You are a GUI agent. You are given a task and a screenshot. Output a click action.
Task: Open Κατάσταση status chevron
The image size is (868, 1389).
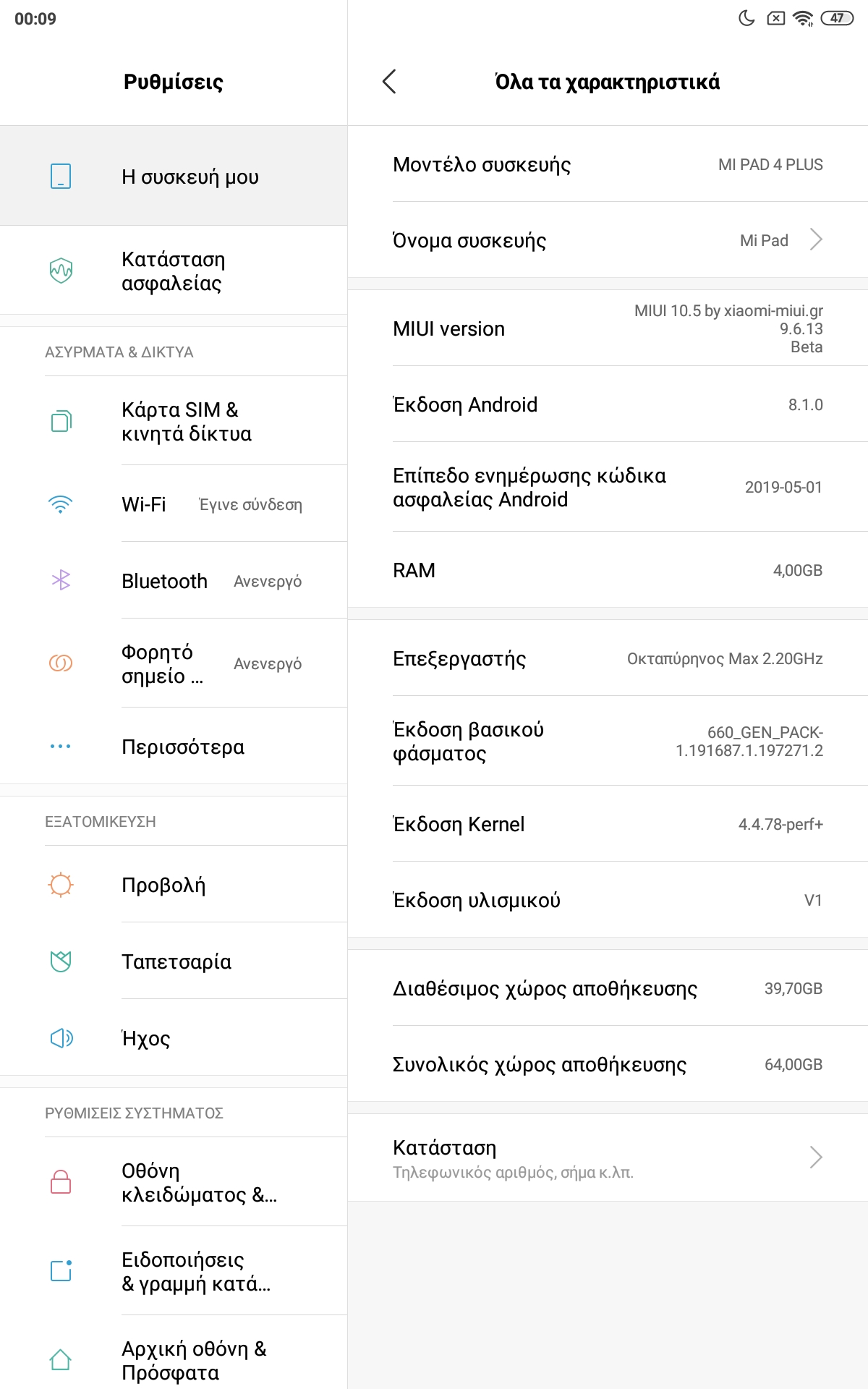pos(816,1157)
